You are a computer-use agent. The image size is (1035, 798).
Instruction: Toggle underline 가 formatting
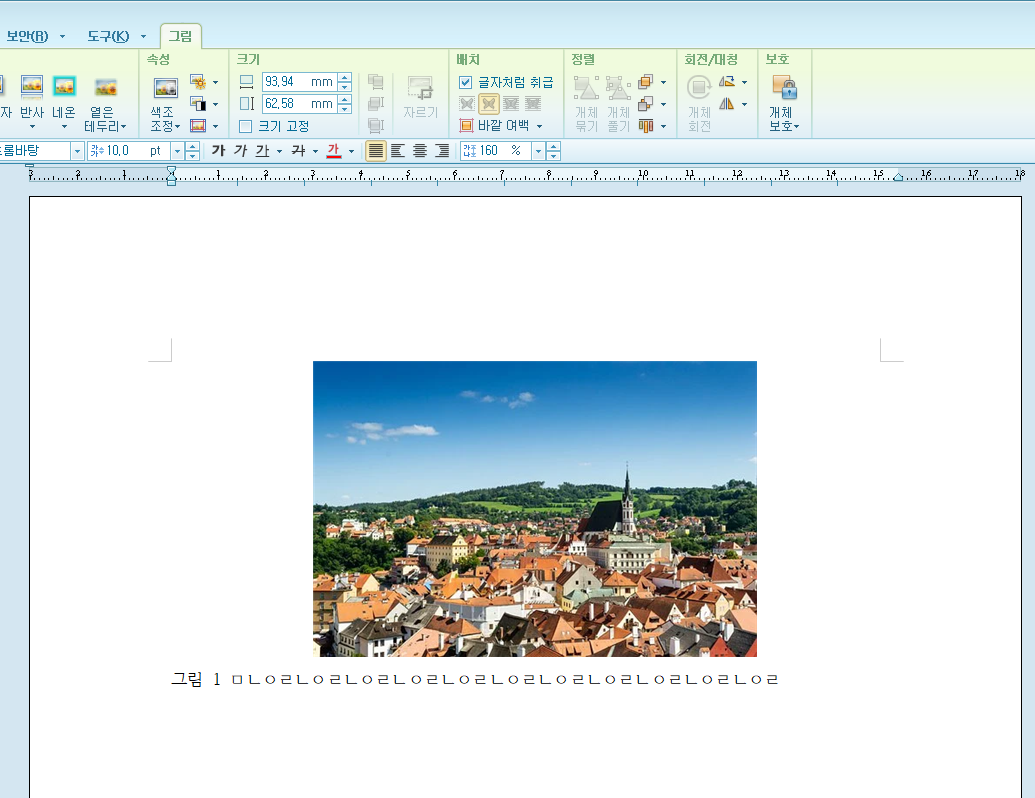click(x=263, y=150)
